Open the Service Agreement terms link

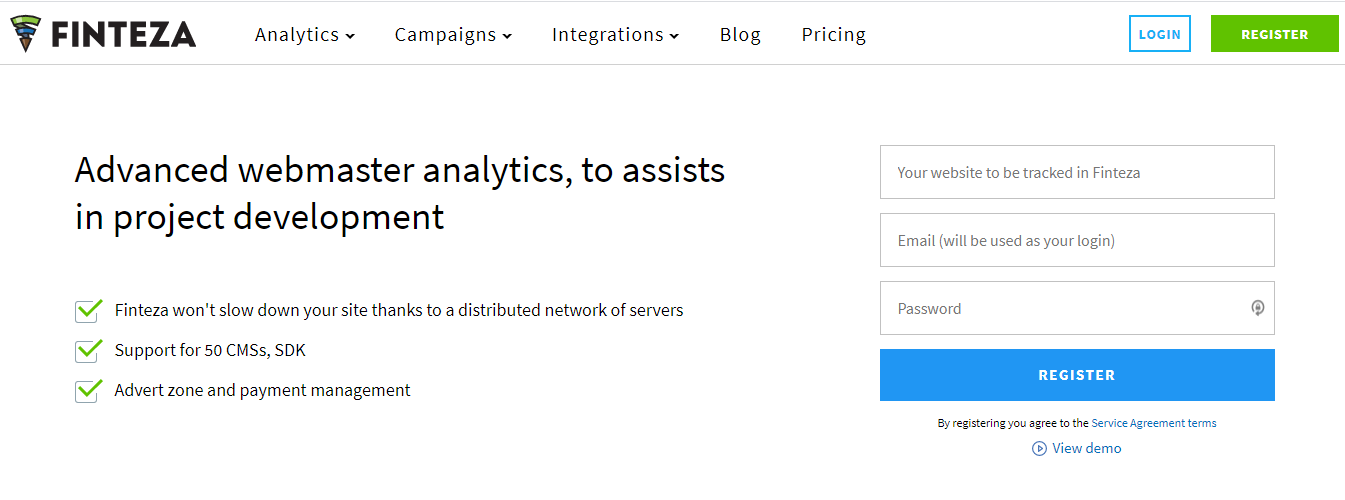pos(1154,423)
